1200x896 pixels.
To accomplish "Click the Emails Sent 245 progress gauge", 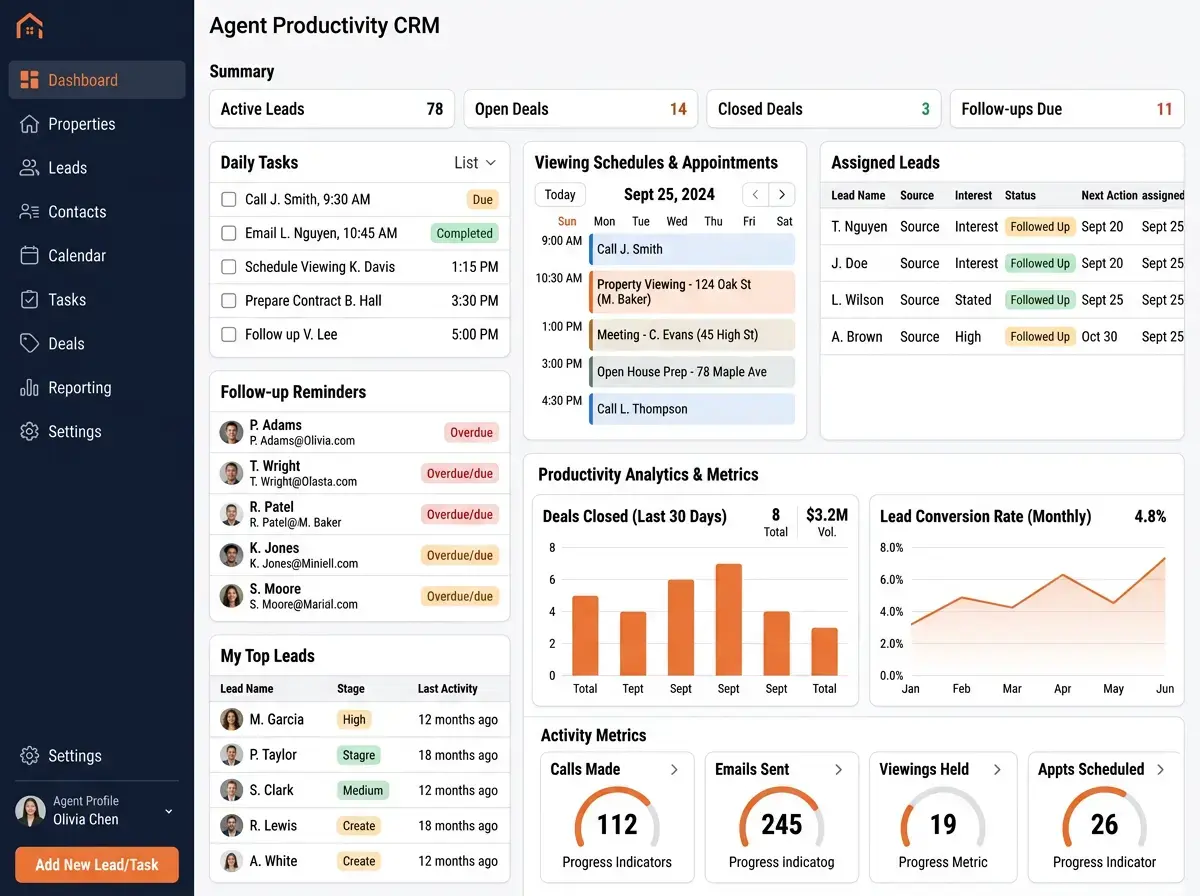I will click(781, 820).
